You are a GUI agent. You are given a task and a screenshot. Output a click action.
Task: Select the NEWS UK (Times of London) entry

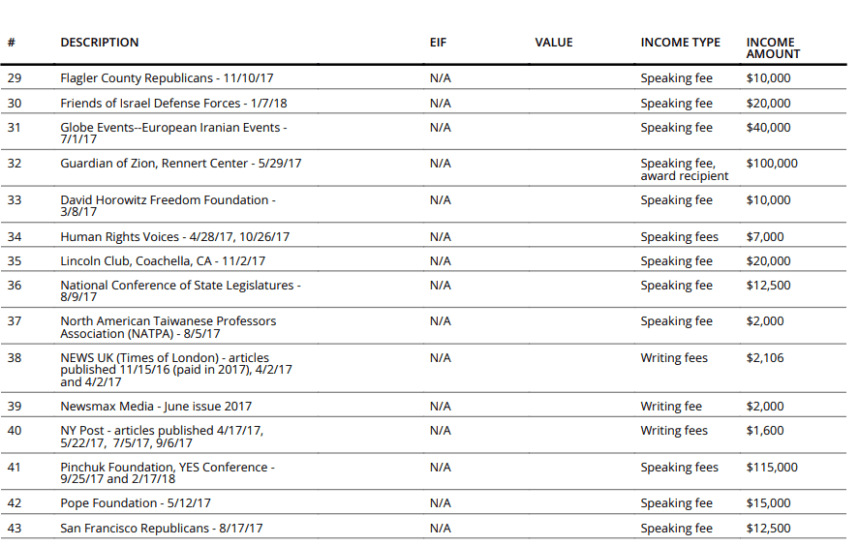tap(176, 370)
